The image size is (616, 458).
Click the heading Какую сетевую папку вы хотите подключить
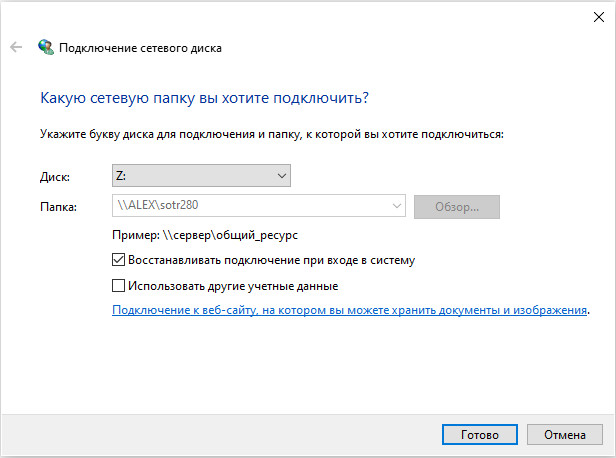[x=204, y=98]
